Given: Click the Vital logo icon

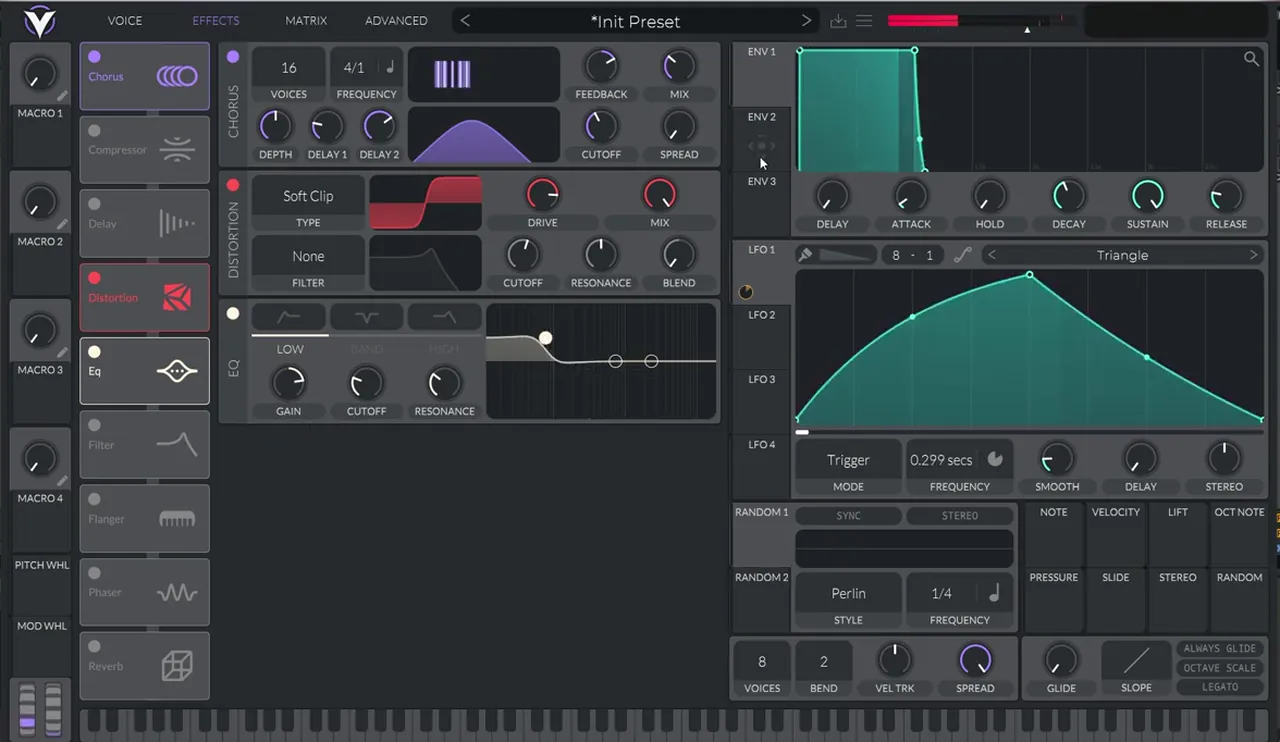Looking at the screenshot, I should pyautogui.click(x=40, y=20).
